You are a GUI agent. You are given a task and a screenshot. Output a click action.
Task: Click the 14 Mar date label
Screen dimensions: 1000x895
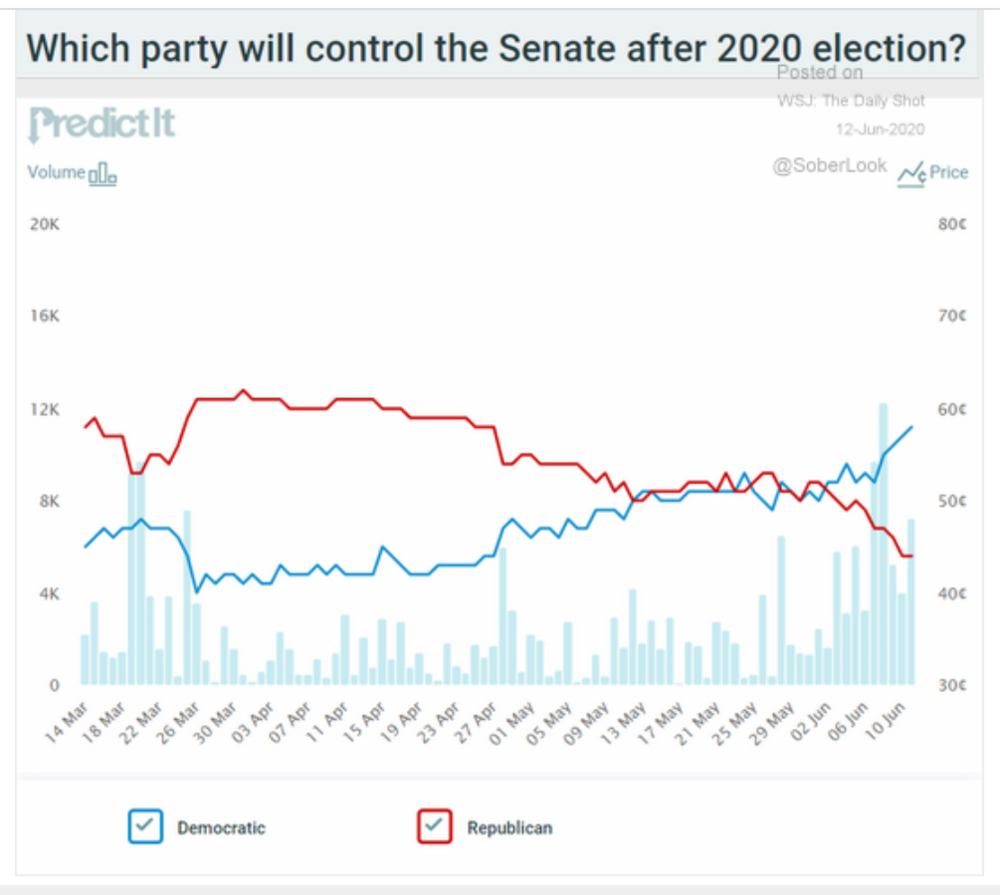[66, 723]
